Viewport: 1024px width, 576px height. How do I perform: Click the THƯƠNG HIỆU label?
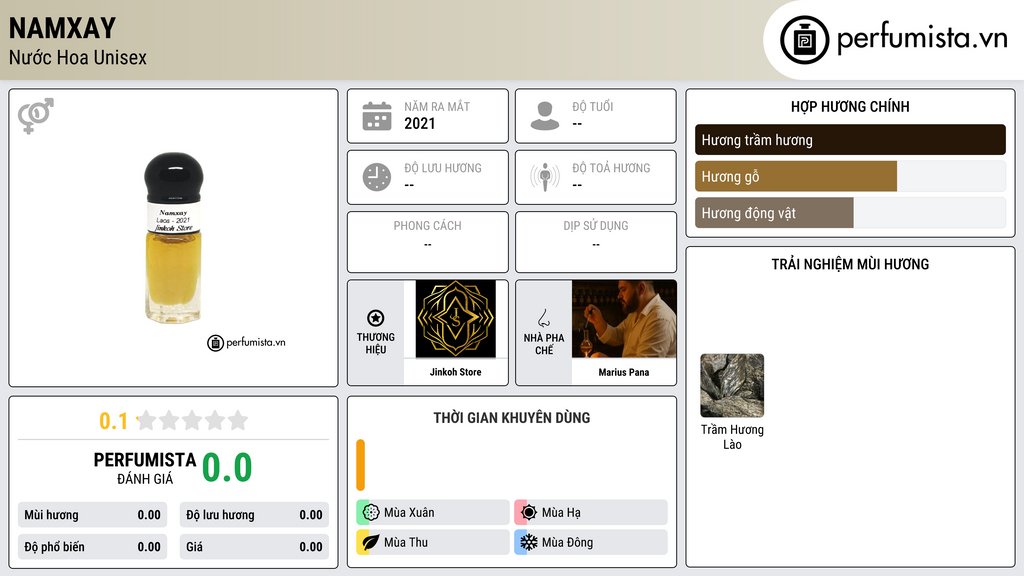(376, 344)
